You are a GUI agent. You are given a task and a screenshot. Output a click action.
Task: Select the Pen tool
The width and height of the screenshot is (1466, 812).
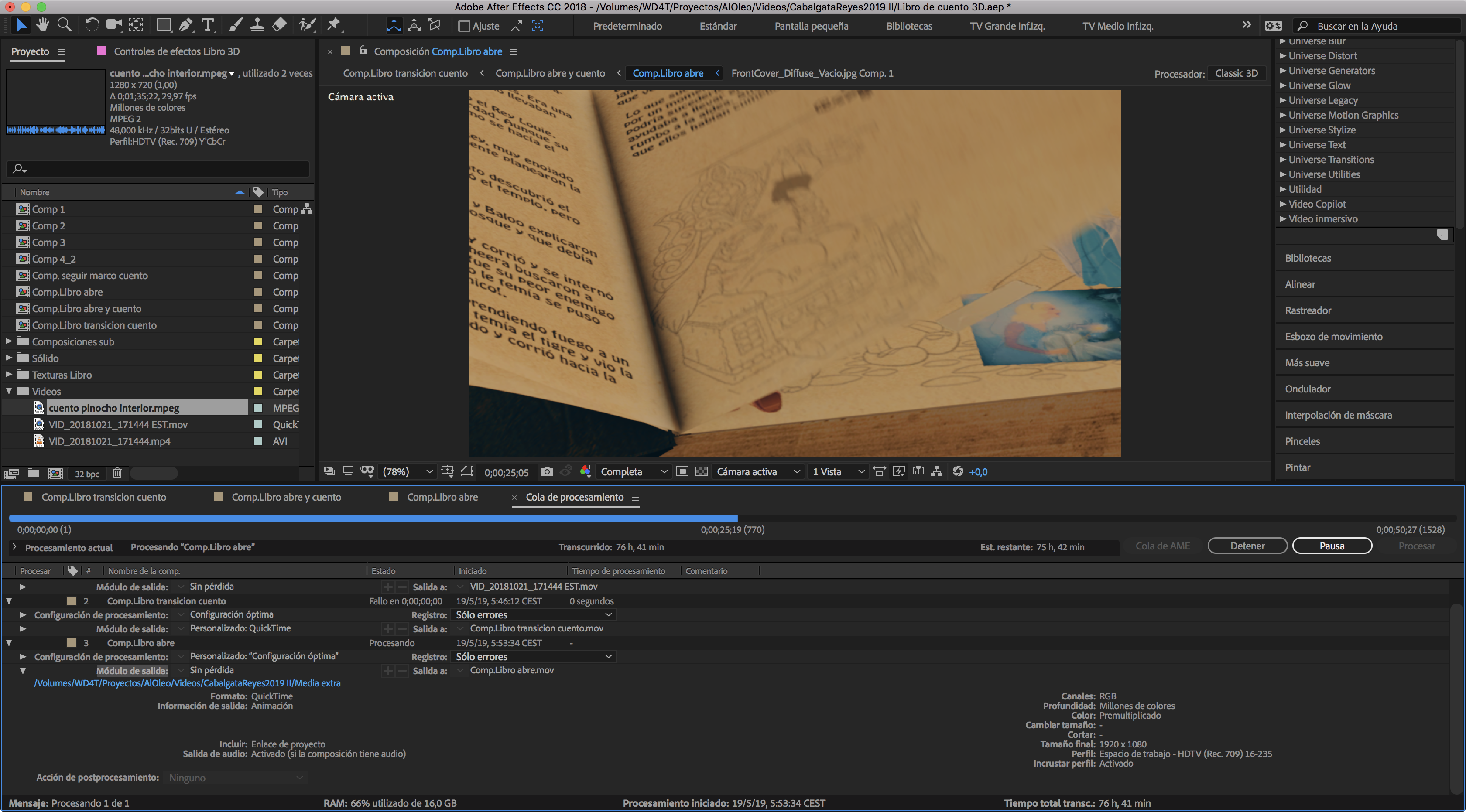tap(185, 25)
